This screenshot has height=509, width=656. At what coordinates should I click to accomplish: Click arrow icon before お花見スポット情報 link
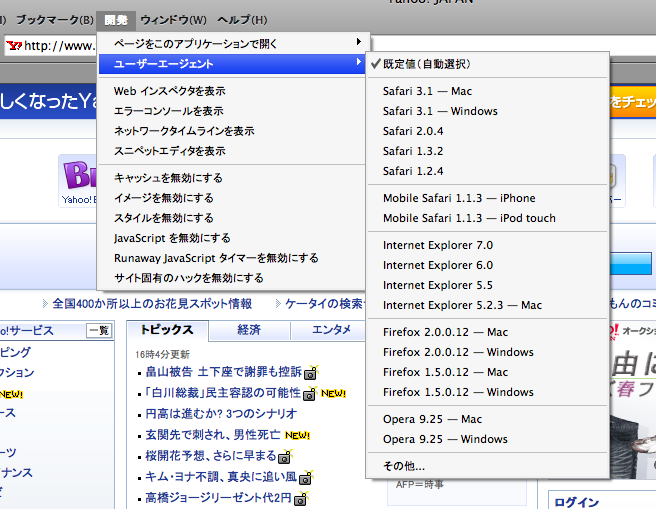point(45,304)
